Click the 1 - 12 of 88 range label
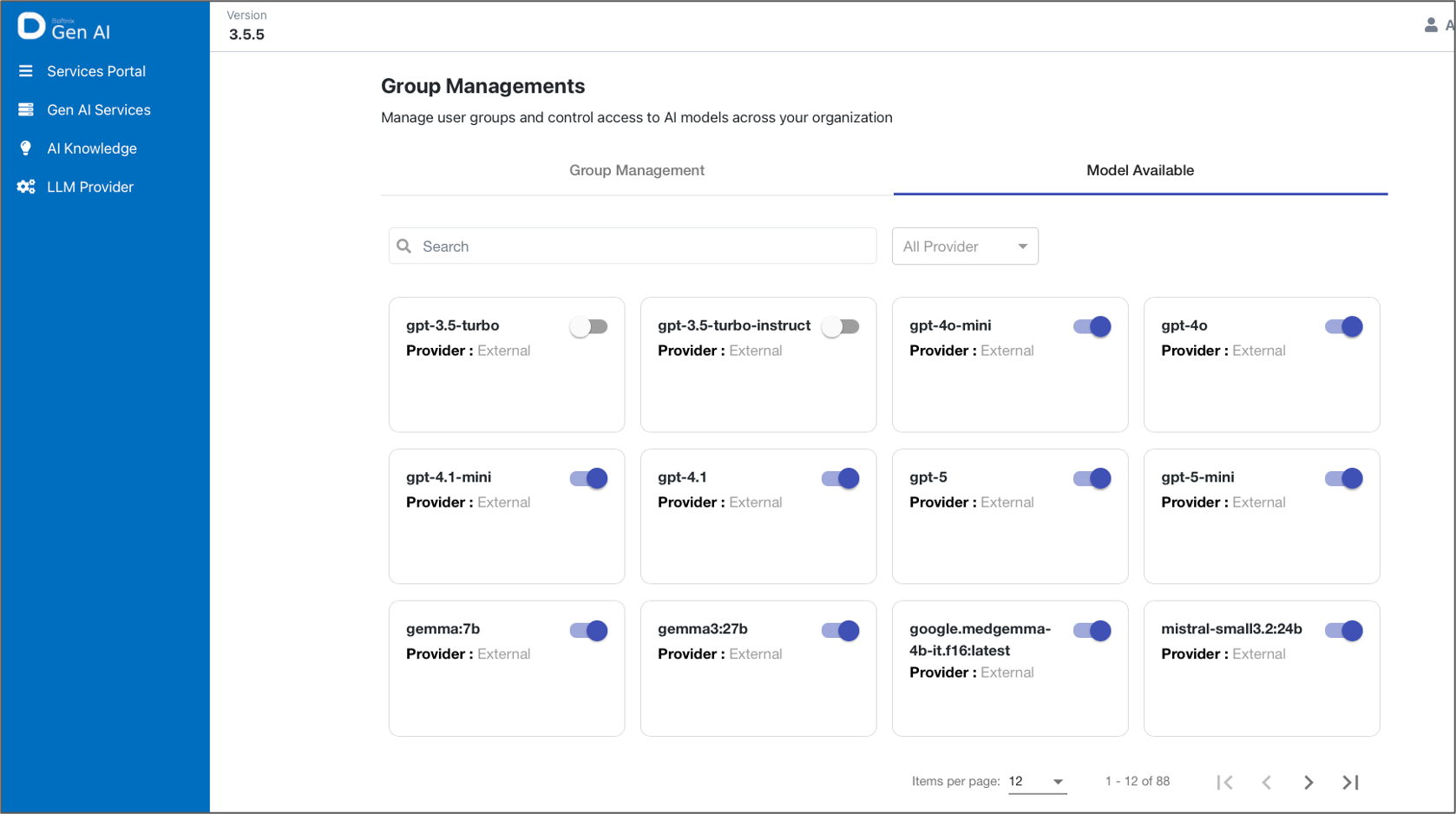The image size is (1456, 814). (1138, 781)
